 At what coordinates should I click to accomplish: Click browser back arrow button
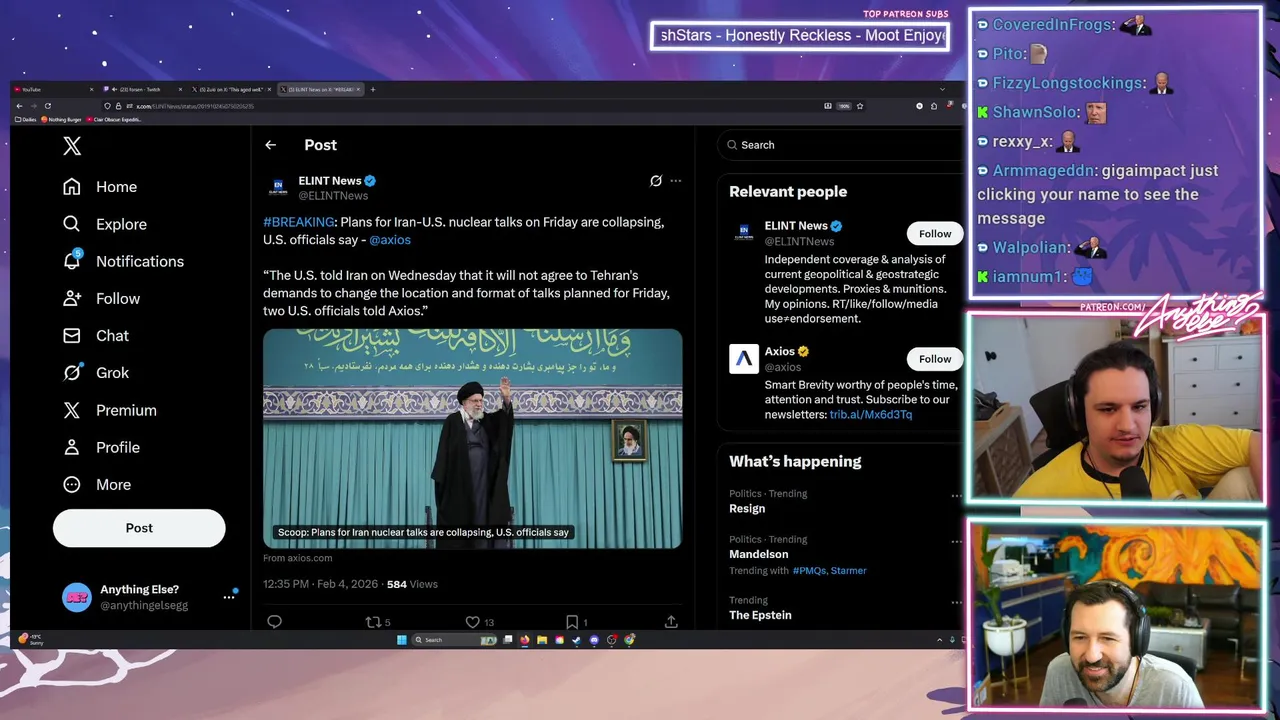point(19,106)
